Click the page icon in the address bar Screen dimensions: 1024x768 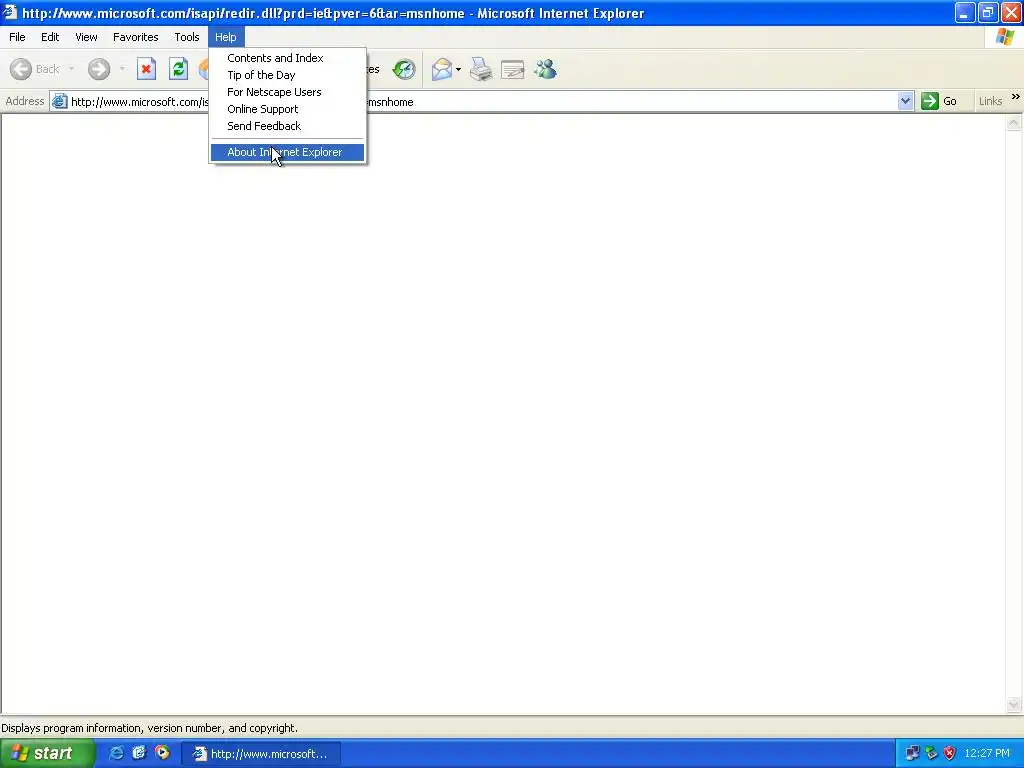pos(59,101)
